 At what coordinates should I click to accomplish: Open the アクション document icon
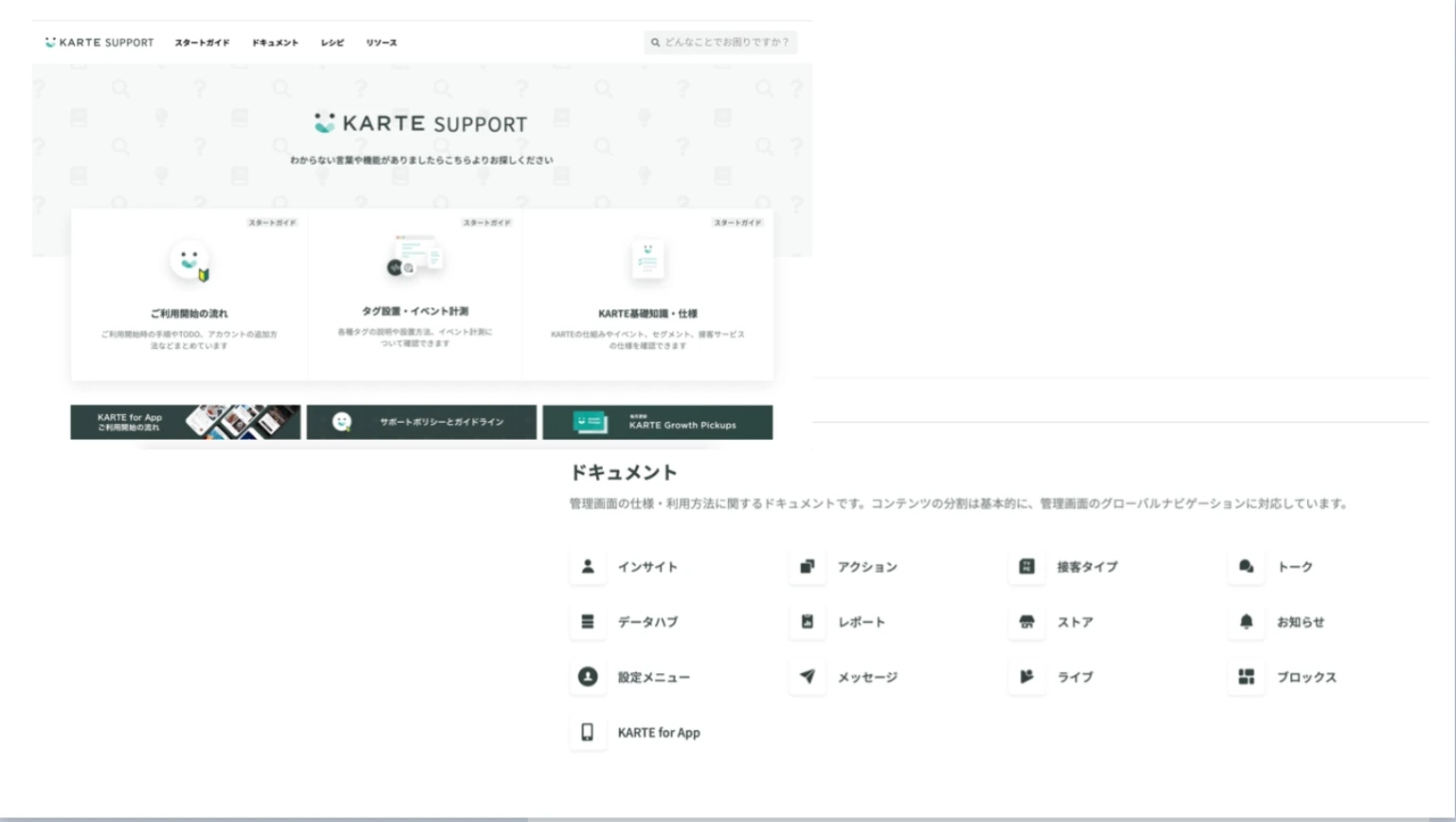click(807, 566)
